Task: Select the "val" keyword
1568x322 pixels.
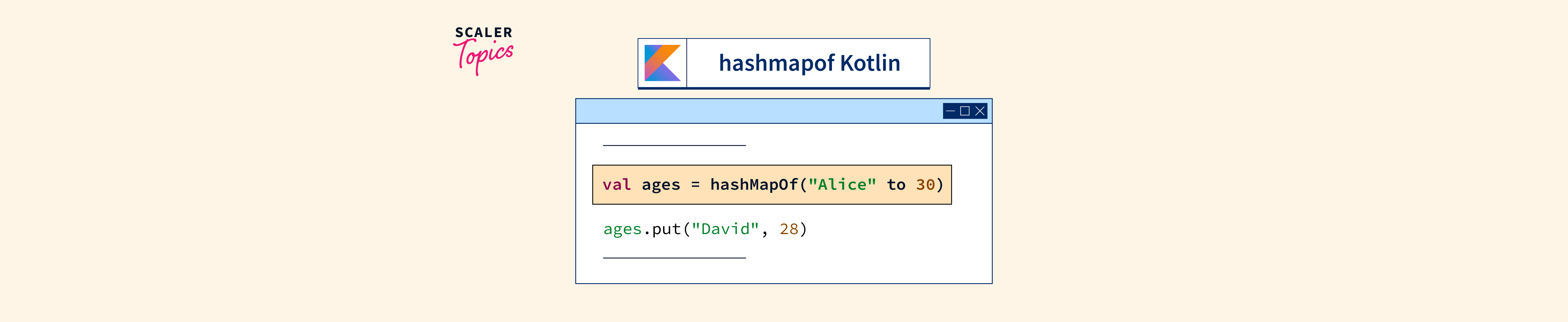Action: tap(617, 185)
